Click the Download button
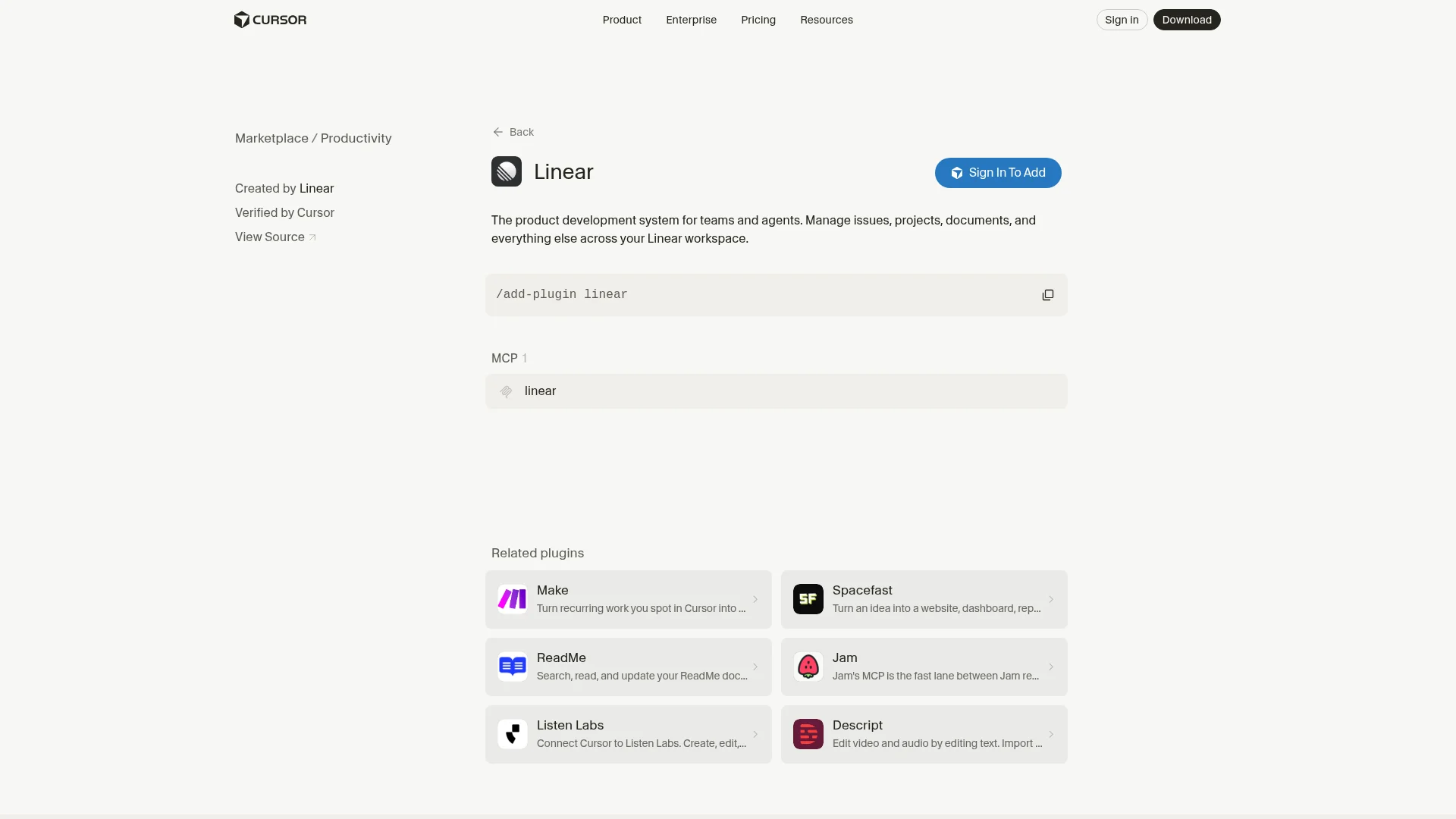The width and height of the screenshot is (1456, 819). coord(1187,20)
